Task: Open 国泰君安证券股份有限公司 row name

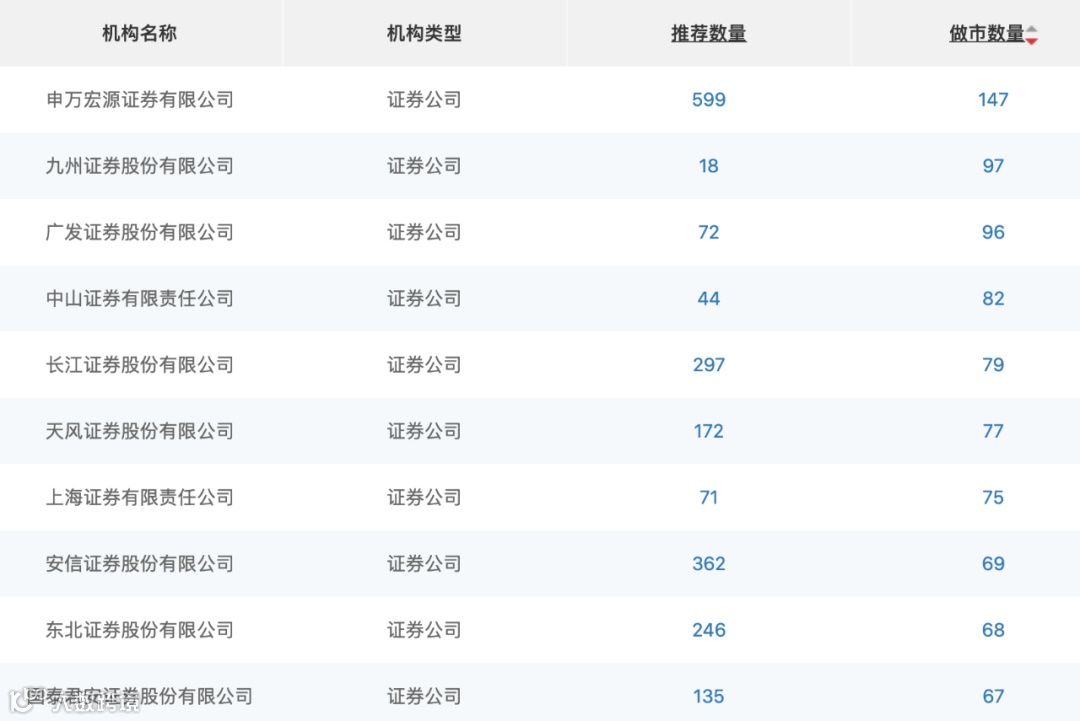Action: (x=140, y=696)
